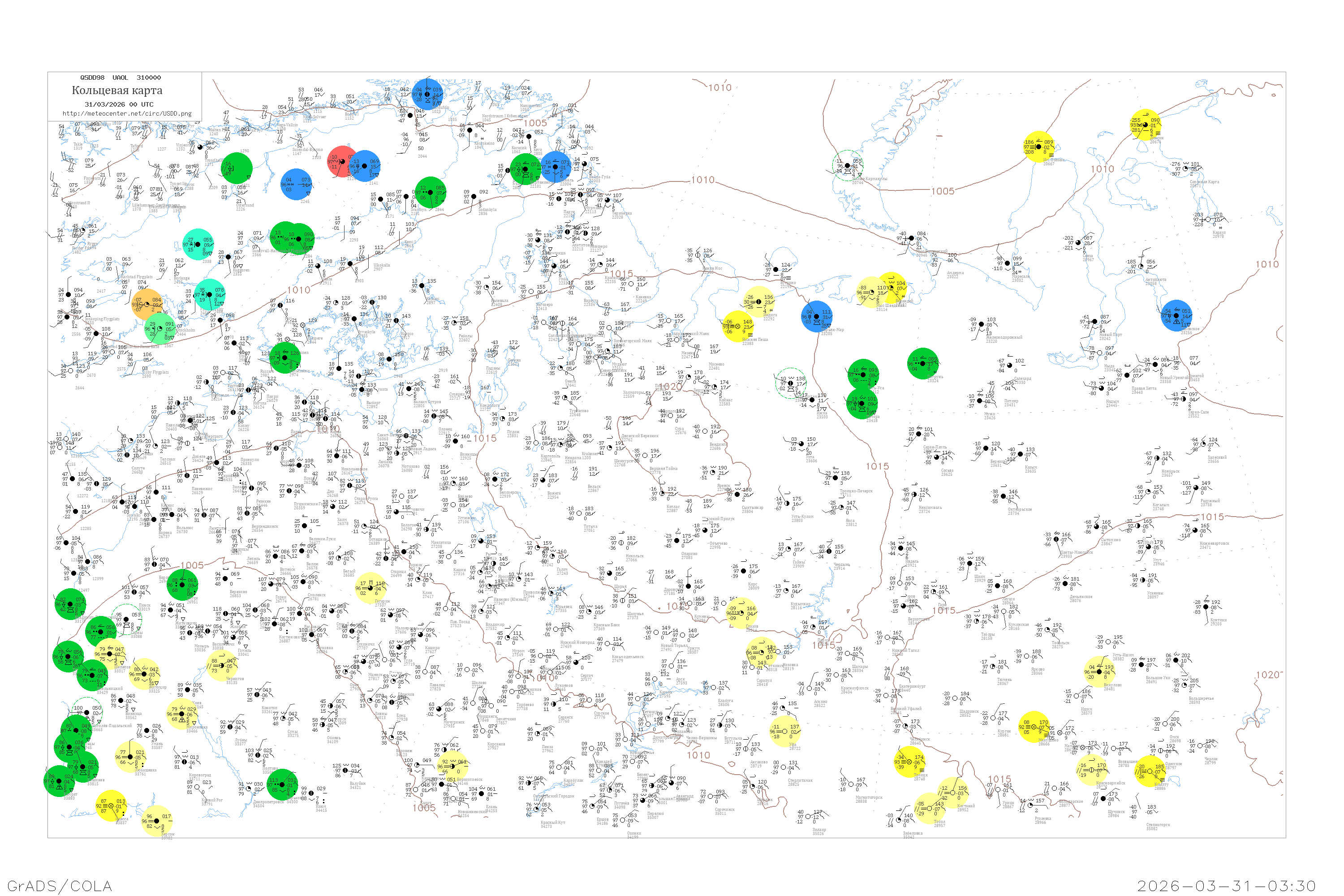This screenshot has height=896, width=1344.
Task: Click the Кольцевая карта map title
Action: click(117, 90)
